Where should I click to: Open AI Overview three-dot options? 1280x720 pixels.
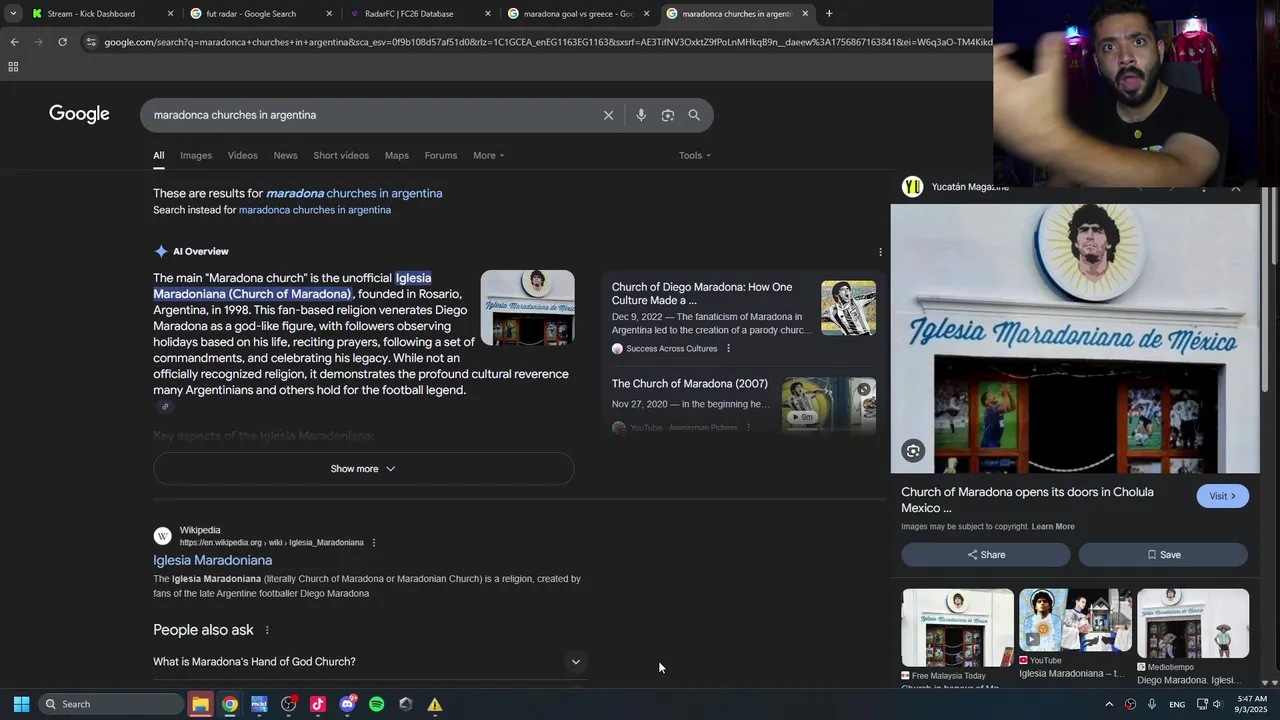point(880,252)
